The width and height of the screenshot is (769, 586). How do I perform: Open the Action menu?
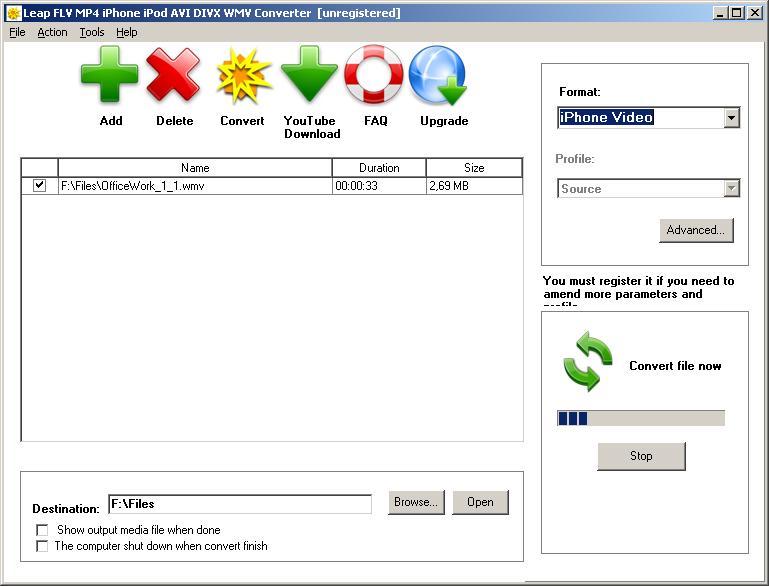[x=52, y=32]
